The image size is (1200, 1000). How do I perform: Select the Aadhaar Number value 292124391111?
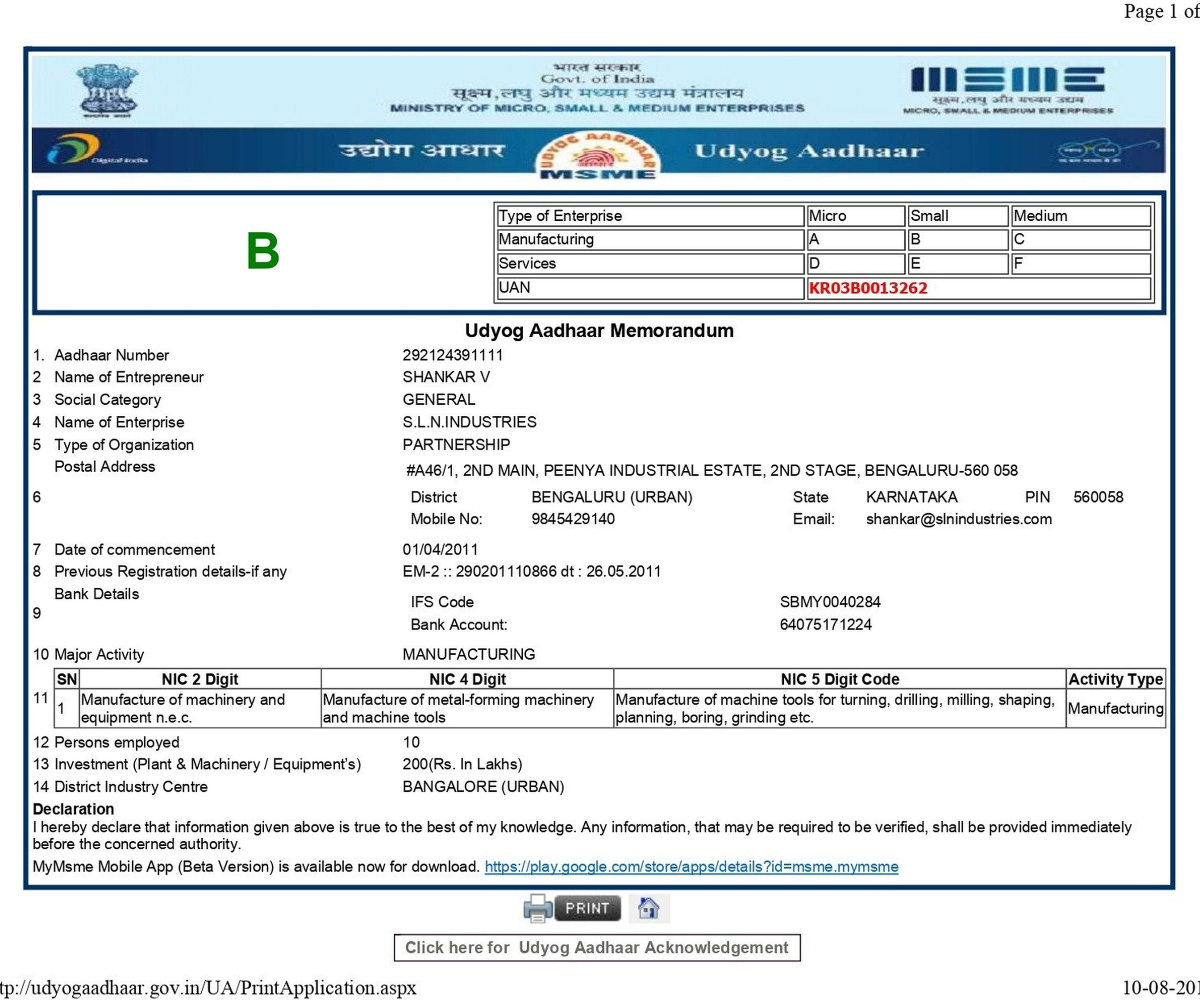tap(452, 355)
